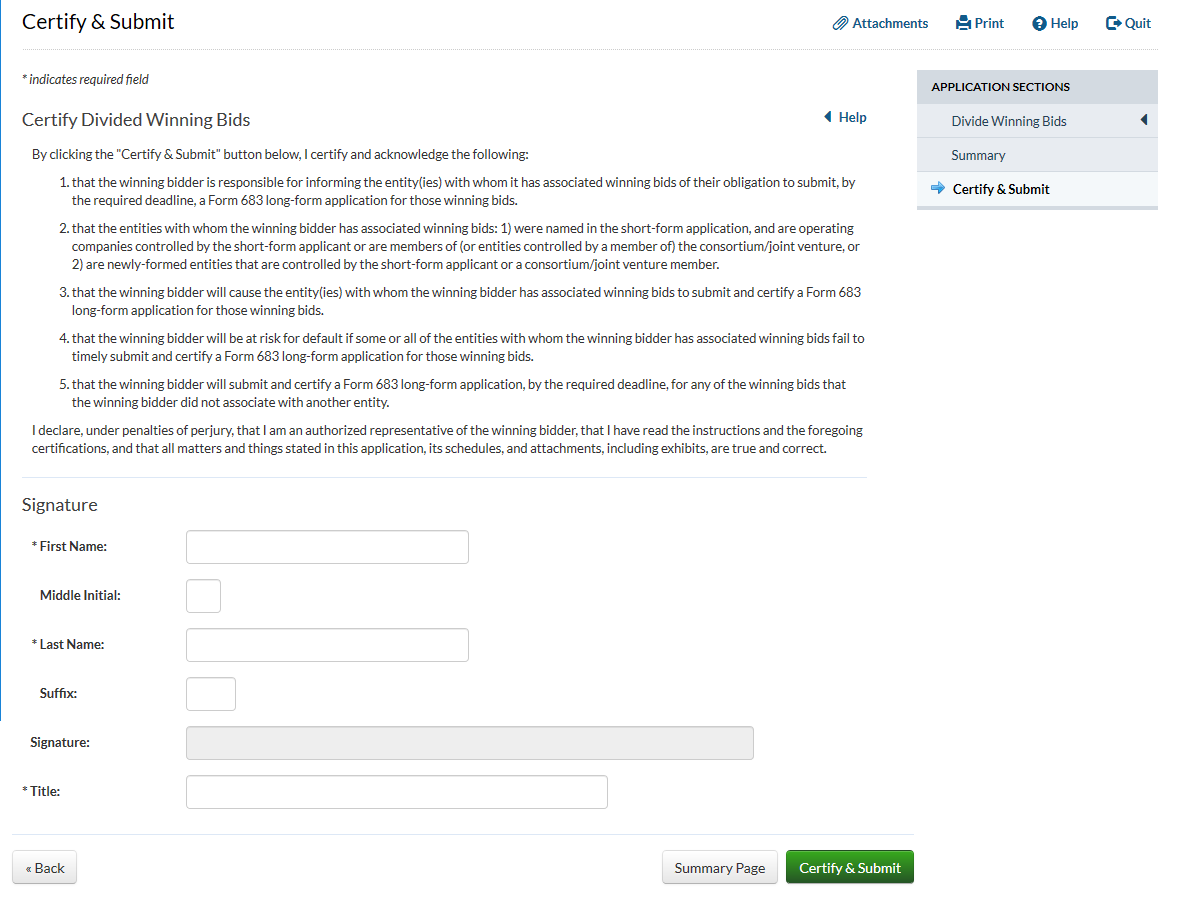Image resolution: width=1179 pixels, height=897 pixels.
Task: Go to the Summary application section
Action: click(978, 155)
